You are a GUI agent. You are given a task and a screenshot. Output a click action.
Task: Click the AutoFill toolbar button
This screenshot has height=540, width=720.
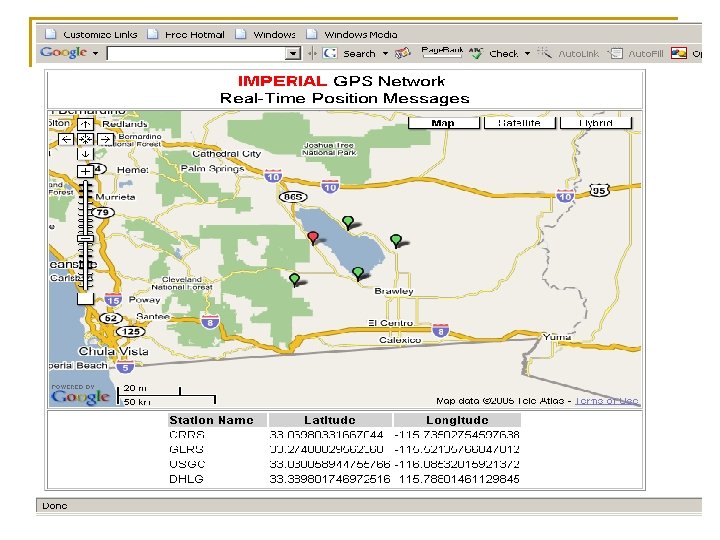(x=636, y=54)
